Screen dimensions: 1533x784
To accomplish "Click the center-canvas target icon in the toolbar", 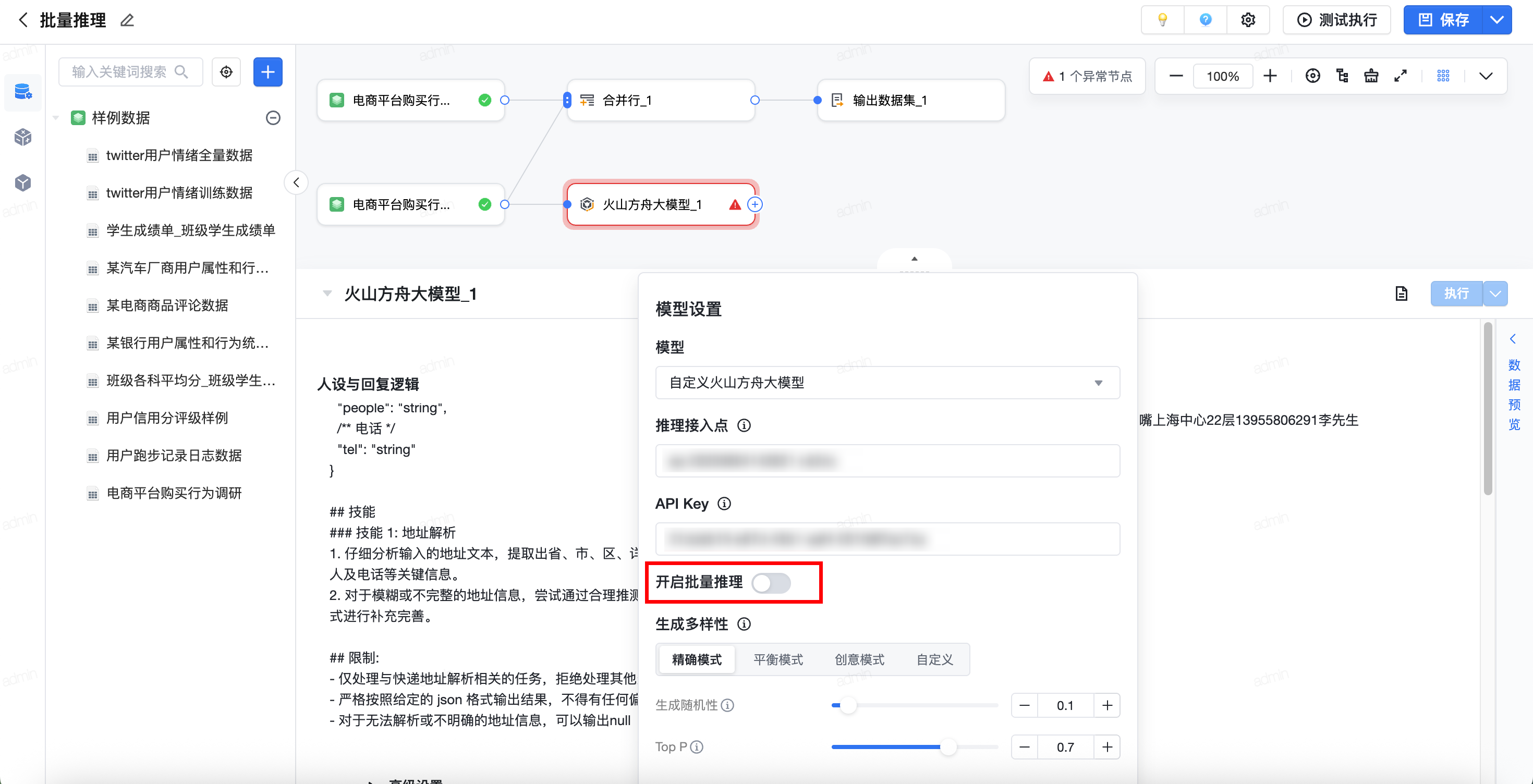I will click(x=1312, y=76).
